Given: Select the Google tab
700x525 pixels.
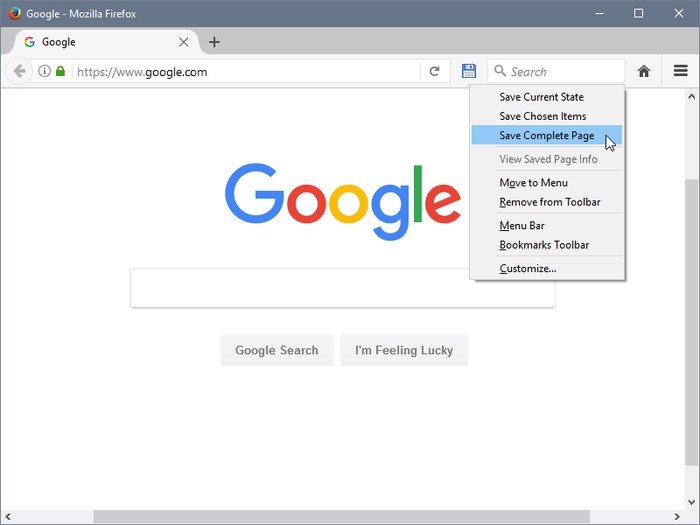Looking at the screenshot, I should (106, 42).
